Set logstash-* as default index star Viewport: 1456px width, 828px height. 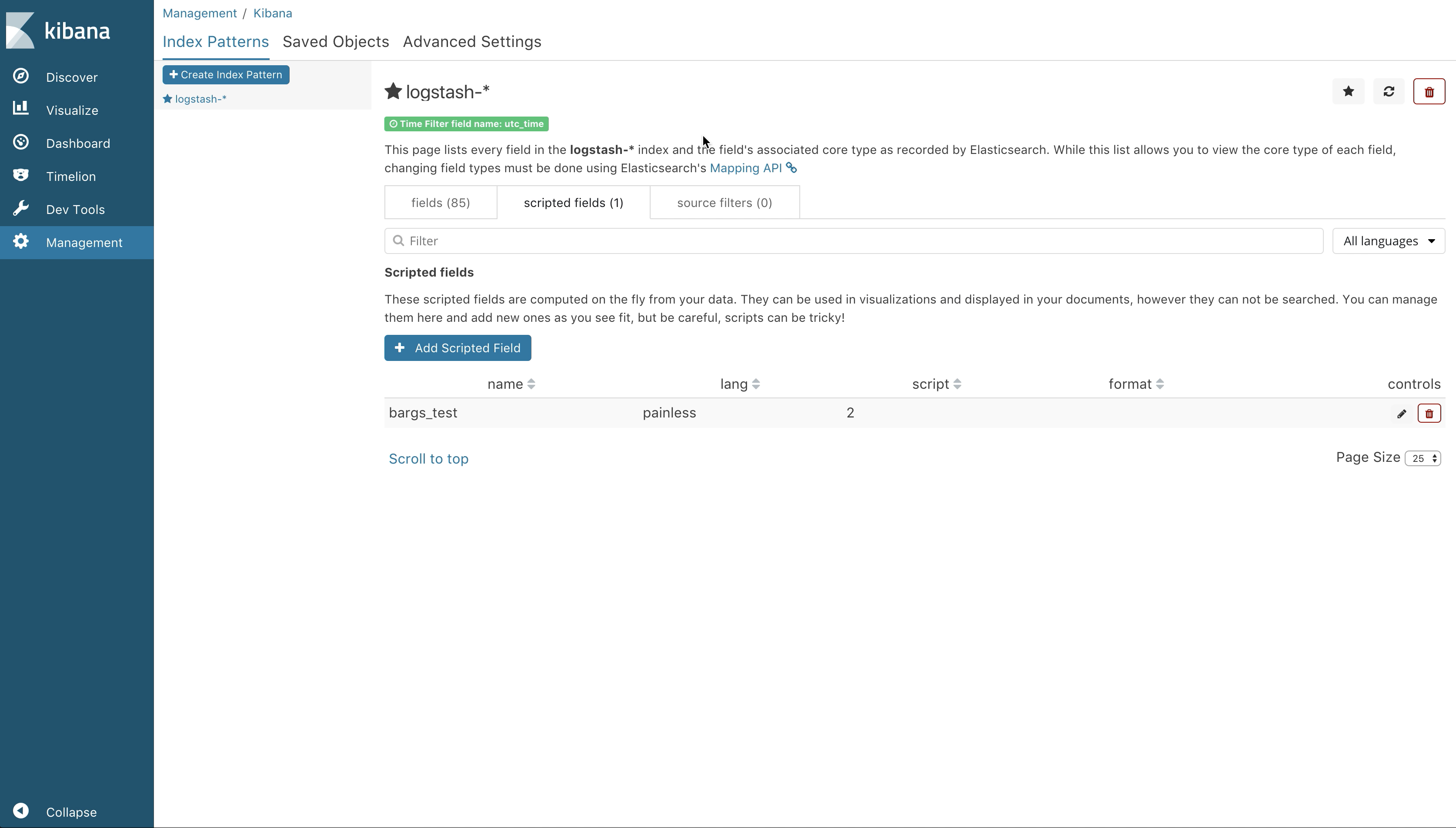[1348, 92]
